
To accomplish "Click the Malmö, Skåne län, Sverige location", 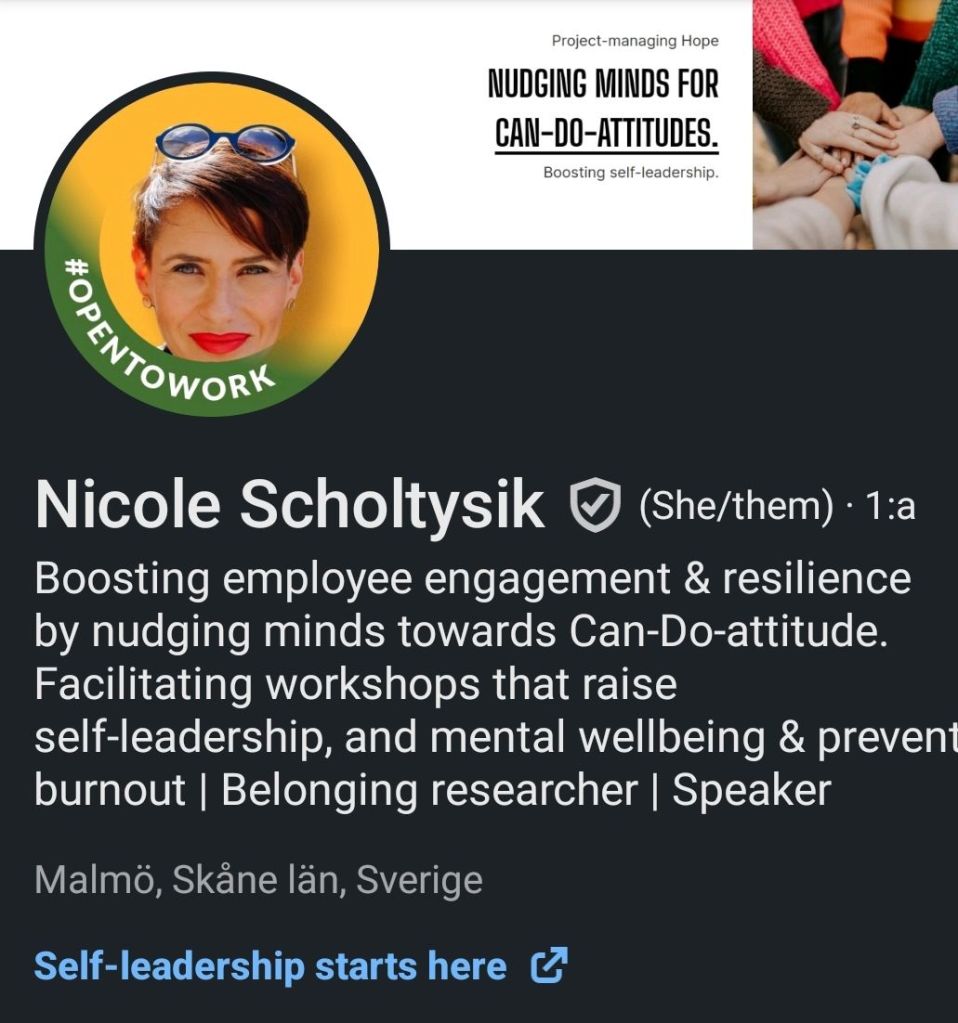I will 258,880.
